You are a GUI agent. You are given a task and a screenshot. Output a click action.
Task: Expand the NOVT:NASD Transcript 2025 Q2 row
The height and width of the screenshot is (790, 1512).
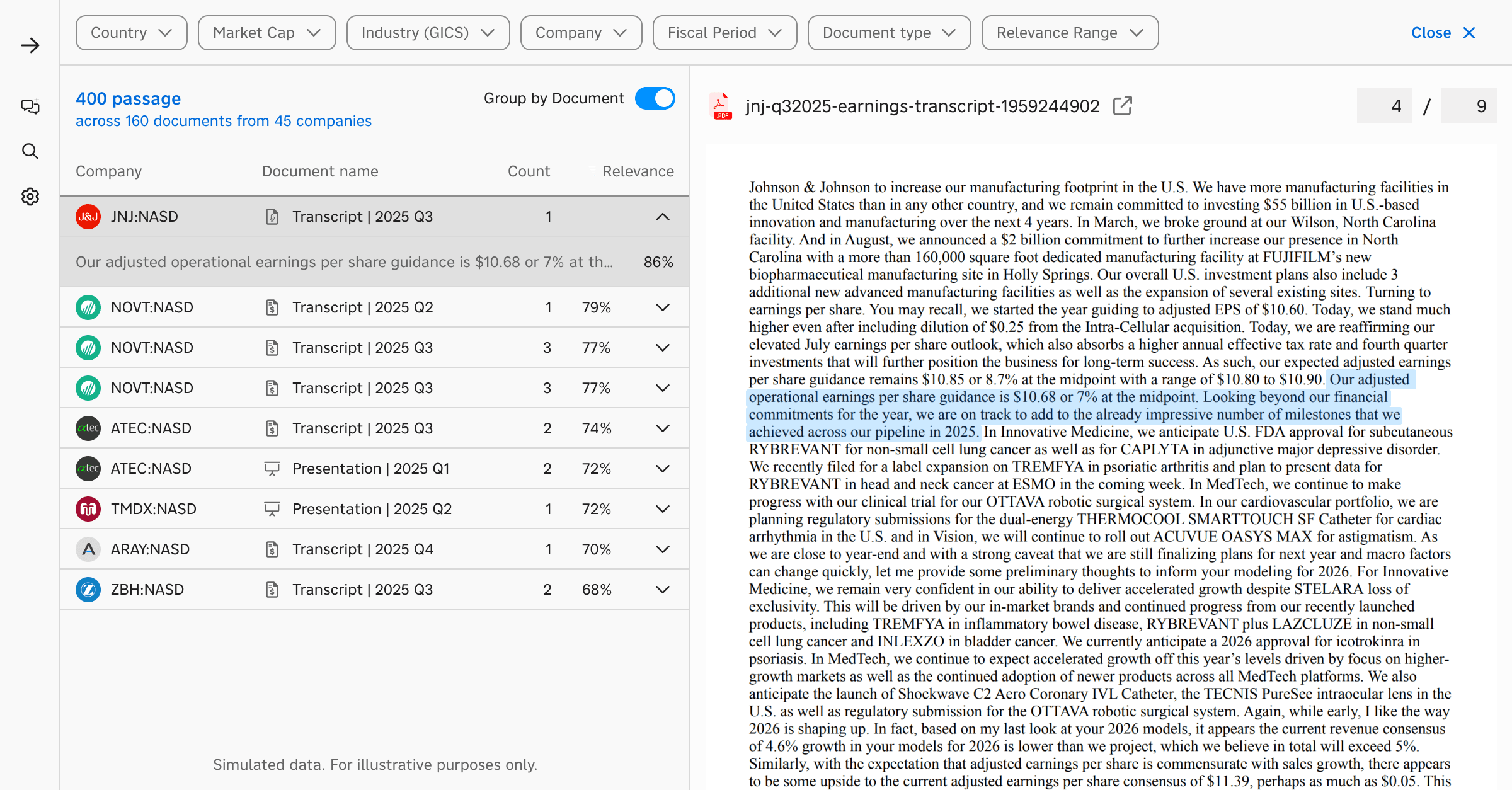click(662, 307)
